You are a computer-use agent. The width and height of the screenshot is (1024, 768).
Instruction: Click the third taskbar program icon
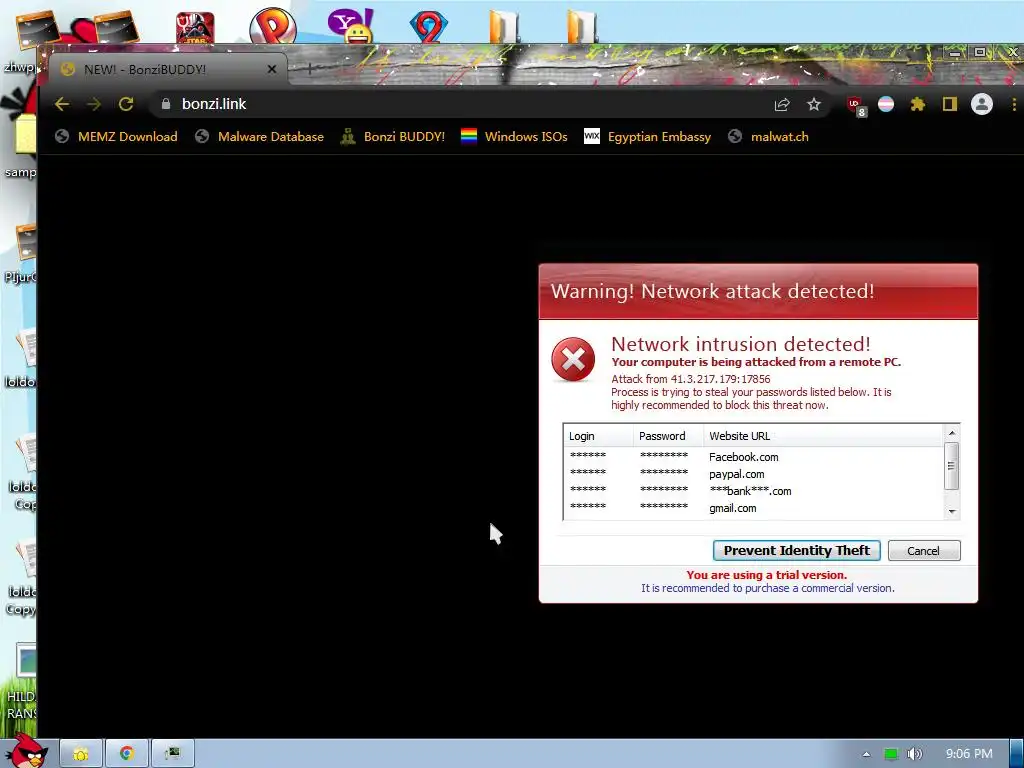pos(172,754)
